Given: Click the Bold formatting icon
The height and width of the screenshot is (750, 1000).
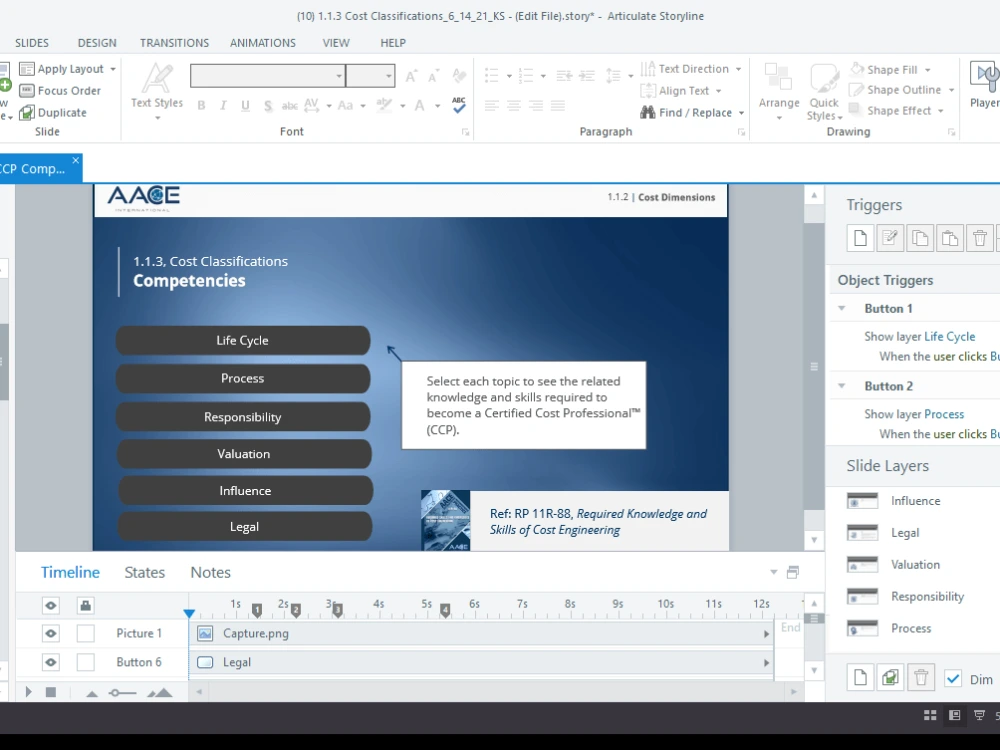Looking at the screenshot, I should coord(202,106).
